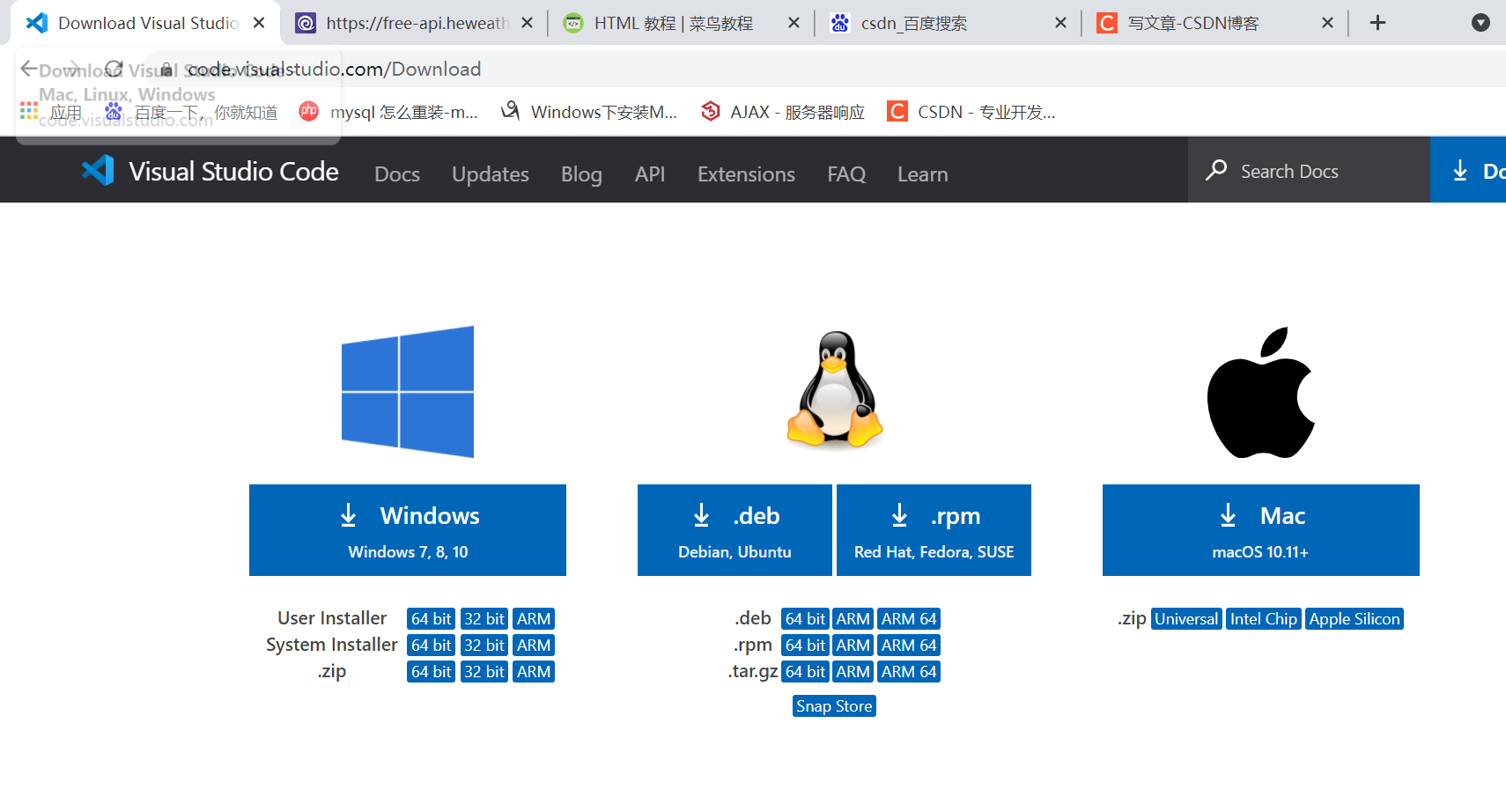This screenshot has height=812, width=1506.
Task: Click the Visual Studio Code logo in the header
Action: [210, 171]
